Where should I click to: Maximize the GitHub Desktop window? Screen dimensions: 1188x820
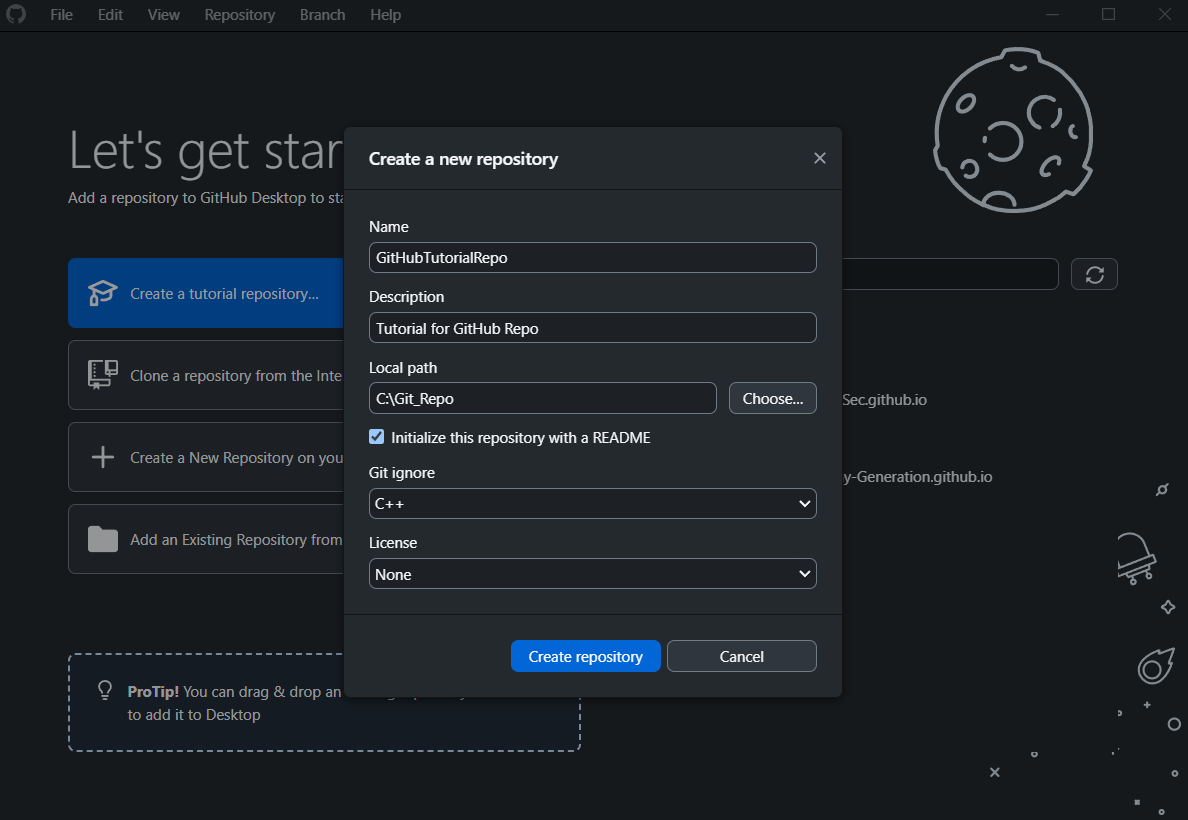click(1108, 14)
